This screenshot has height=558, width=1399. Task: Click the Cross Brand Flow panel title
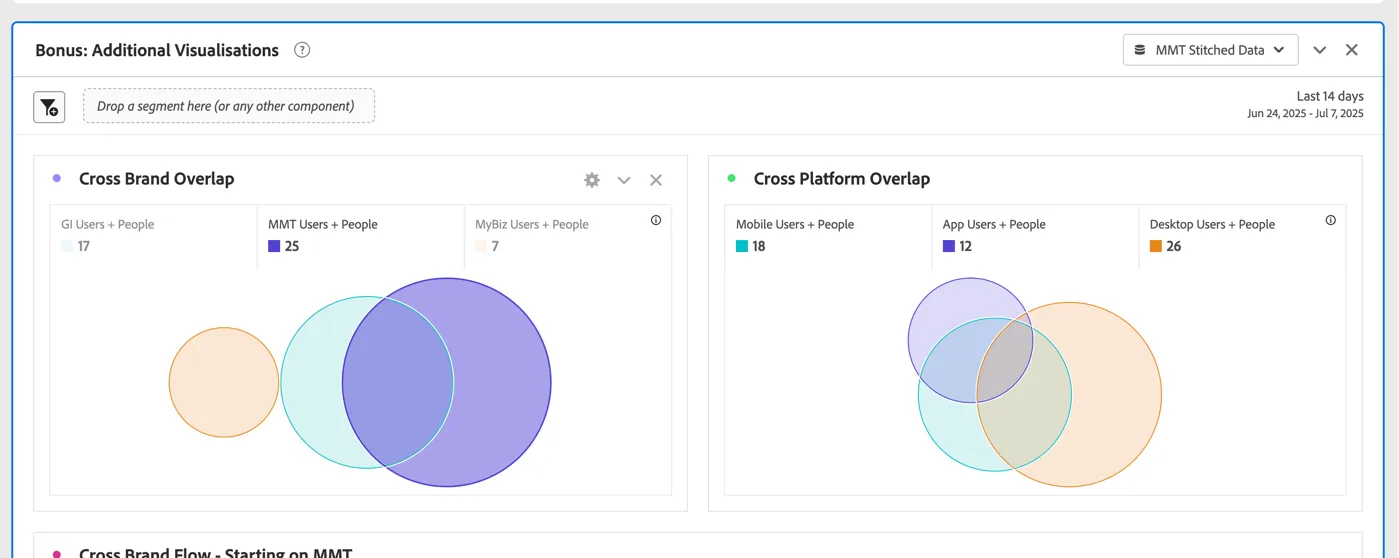[x=216, y=552]
